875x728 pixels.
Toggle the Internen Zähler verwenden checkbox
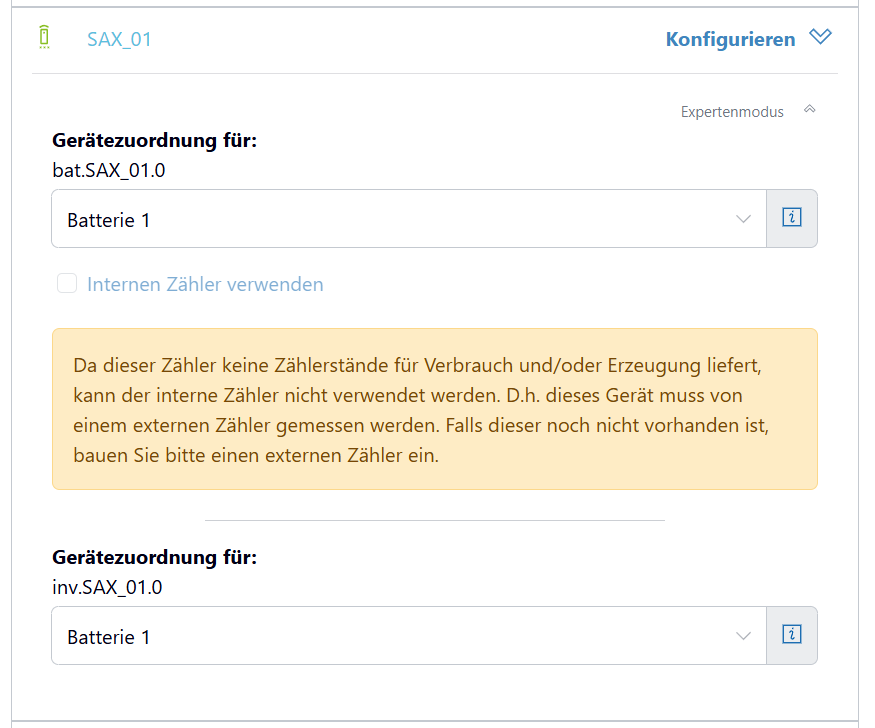67,284
